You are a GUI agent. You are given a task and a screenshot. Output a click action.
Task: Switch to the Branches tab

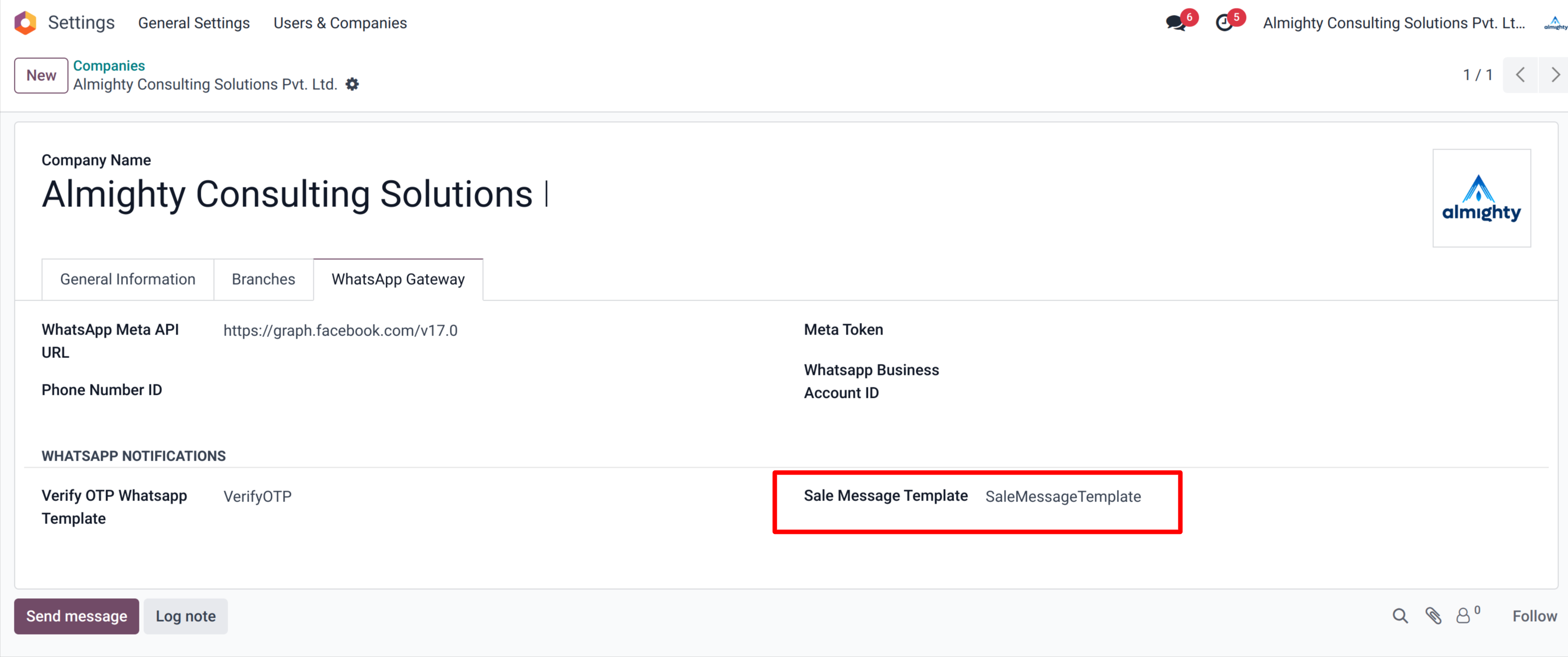263,279
